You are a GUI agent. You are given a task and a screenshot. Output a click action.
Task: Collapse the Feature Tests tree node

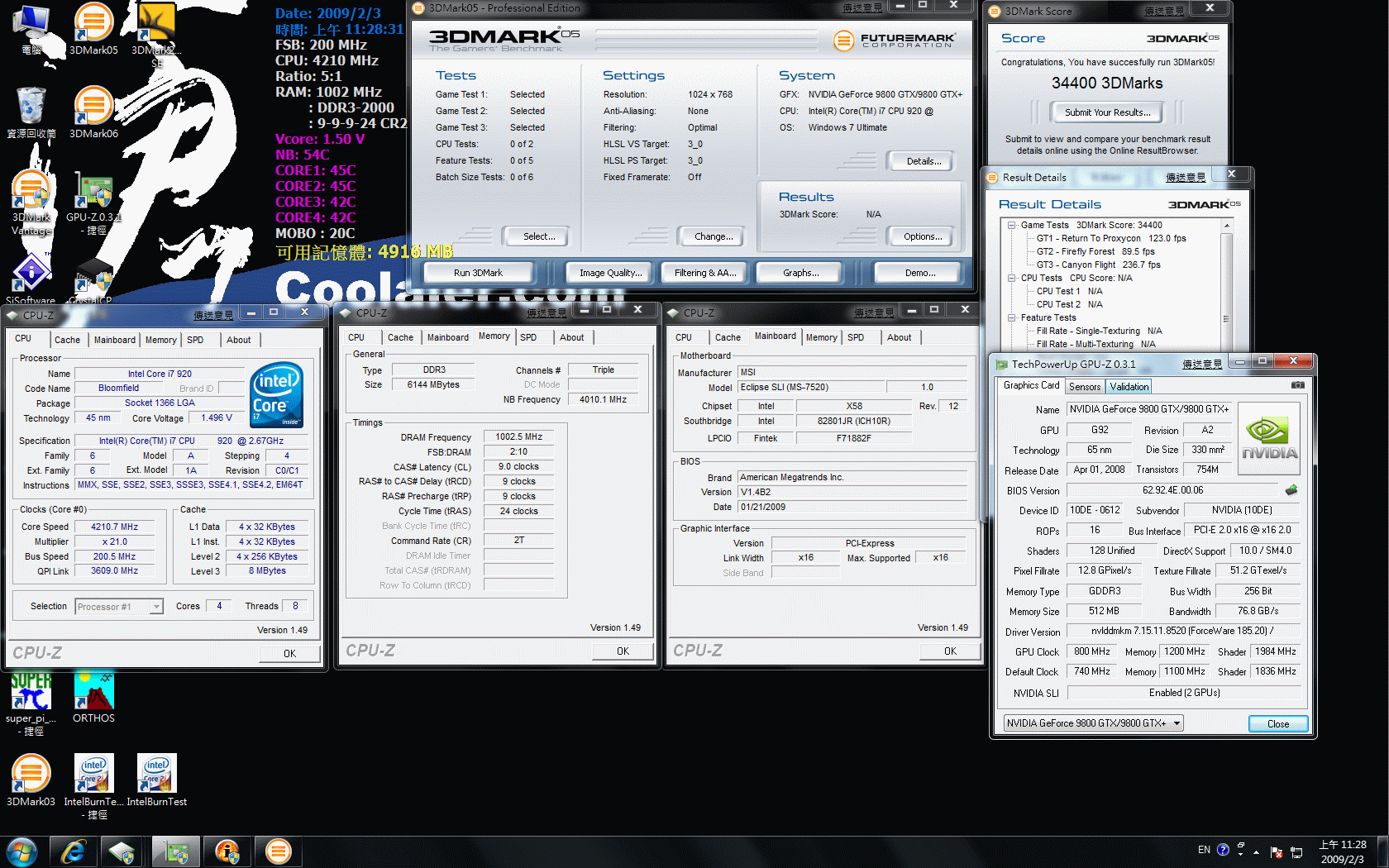(x=1011, y=317)
